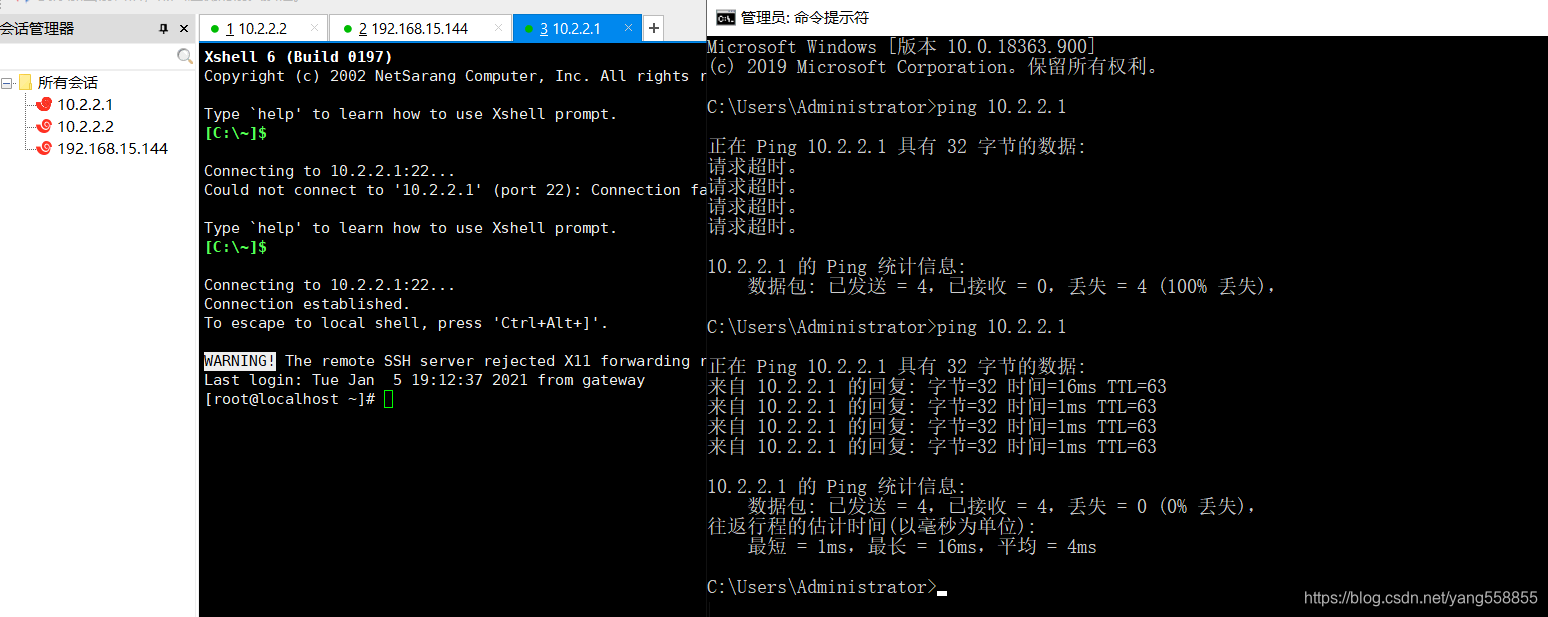Image resolution: width=1548 pixels, height=617 pixels.
Task: Click the 'Could not connect to' error line
Action: 455,190
